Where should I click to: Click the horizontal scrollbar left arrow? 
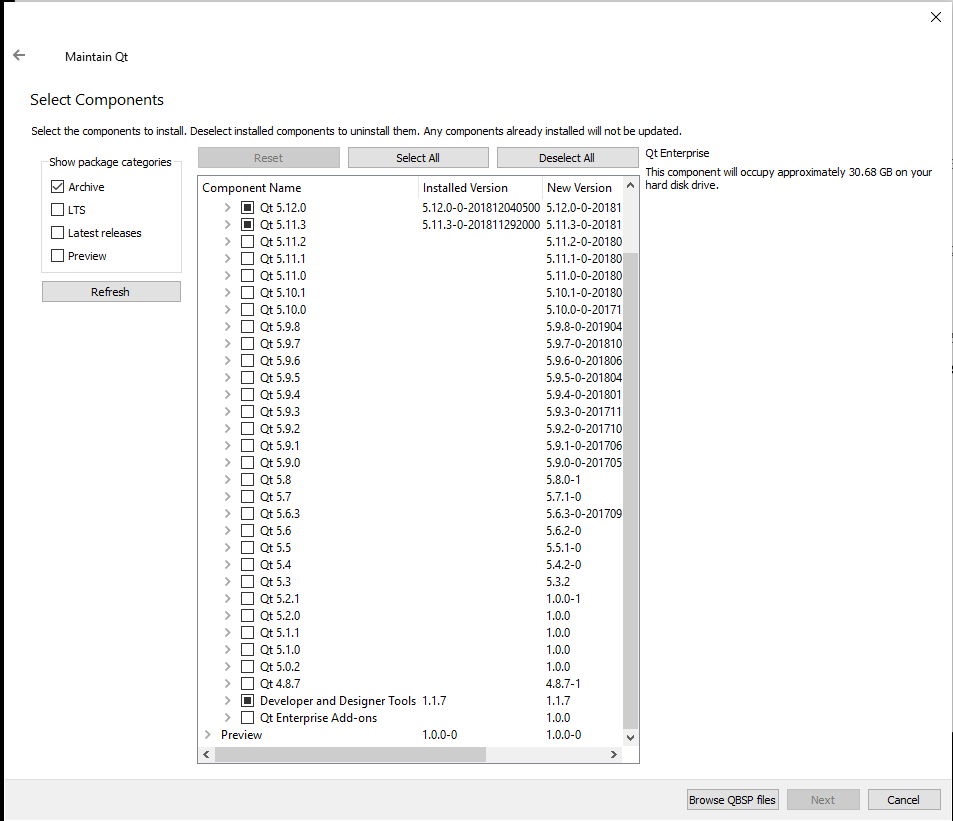(206, 755)
